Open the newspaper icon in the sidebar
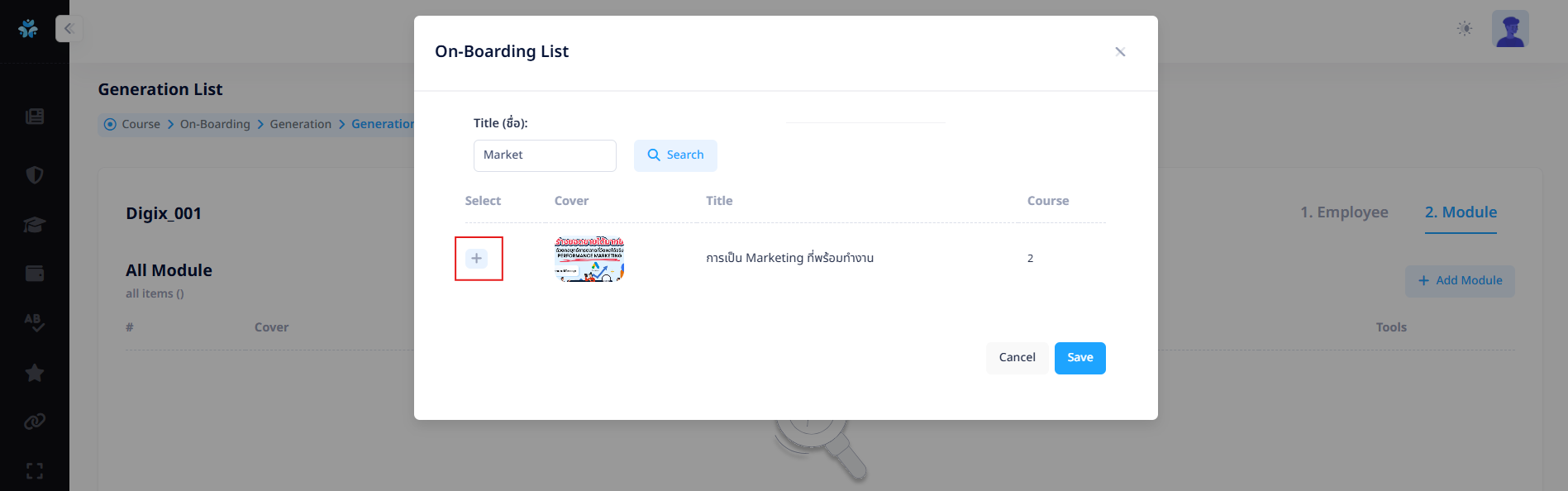The image size is (1568, 491). tap(35, 117)
